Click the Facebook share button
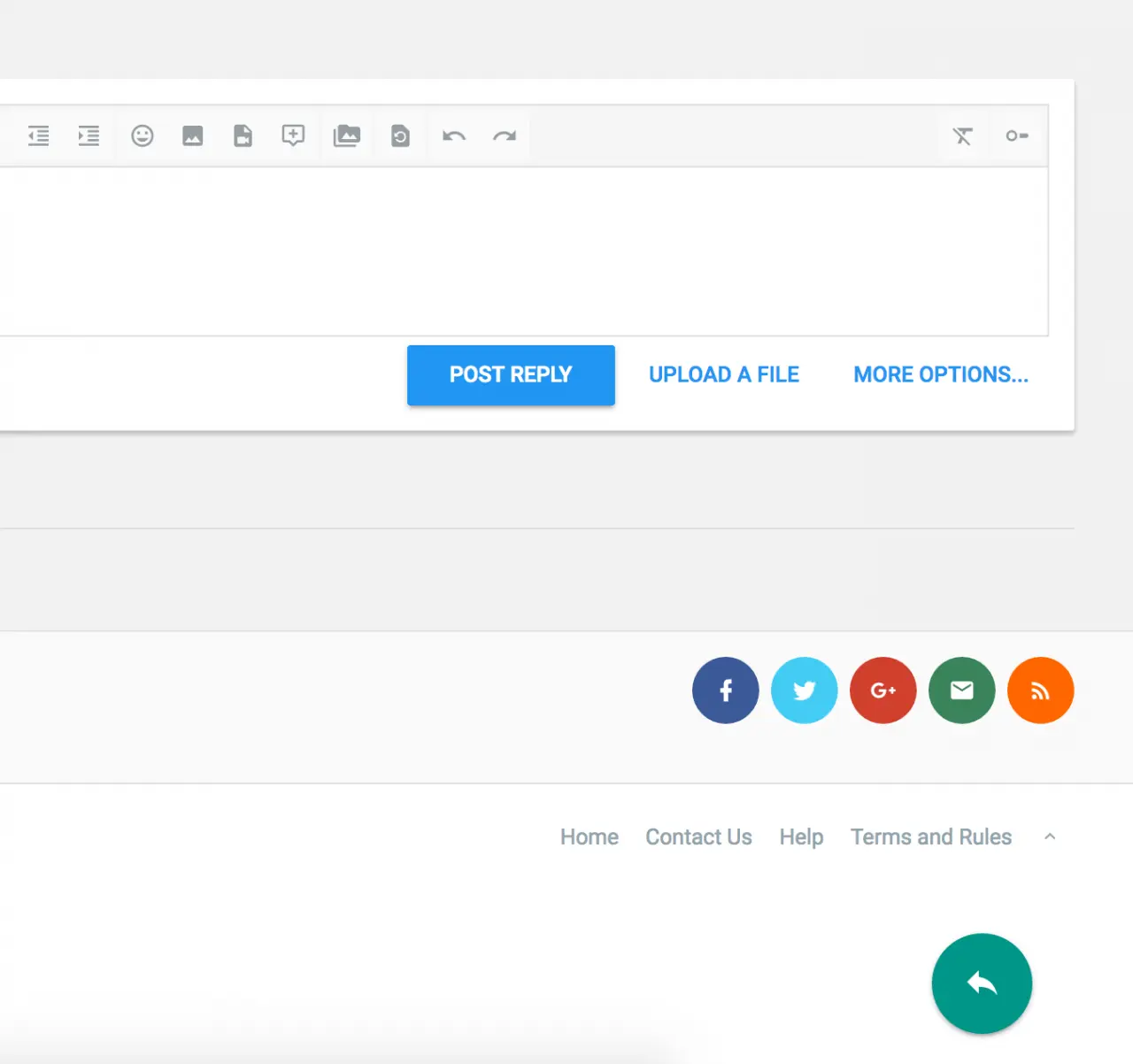Screen dimensions: 1133x1064 (725, 690)
